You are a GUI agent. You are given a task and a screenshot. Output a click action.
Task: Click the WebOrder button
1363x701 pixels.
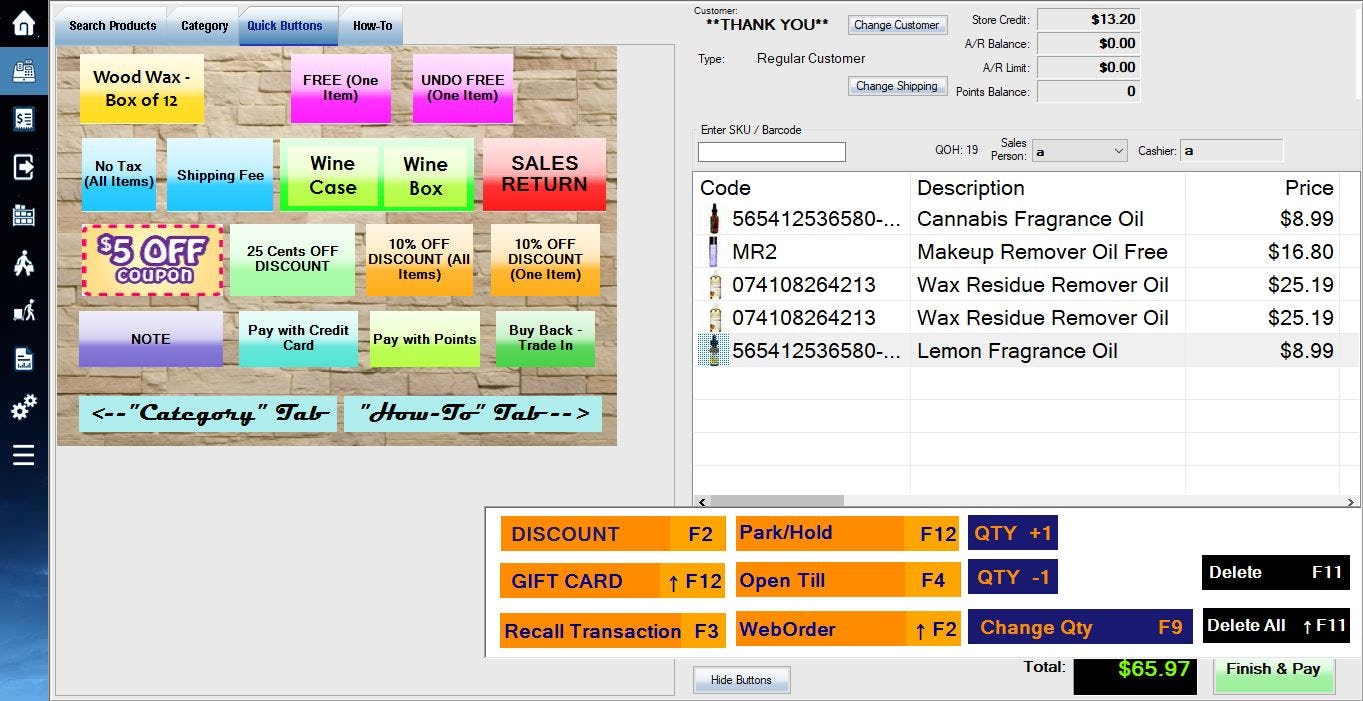(848, 629)
